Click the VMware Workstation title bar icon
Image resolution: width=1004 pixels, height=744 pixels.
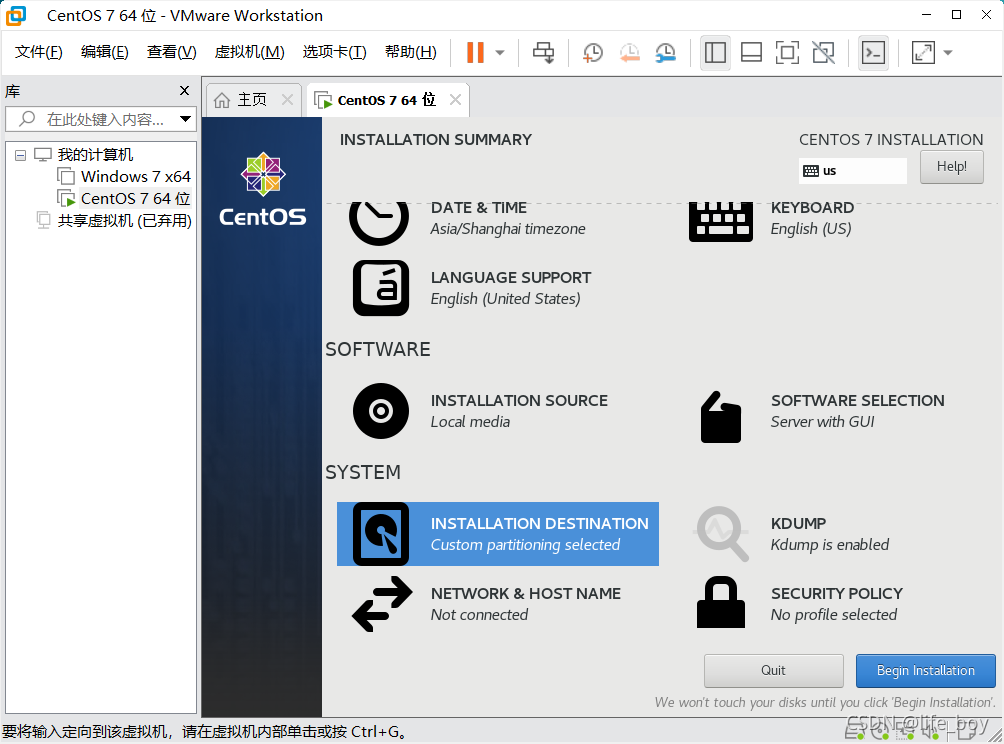pyautogui.click(x=16, y=15)
